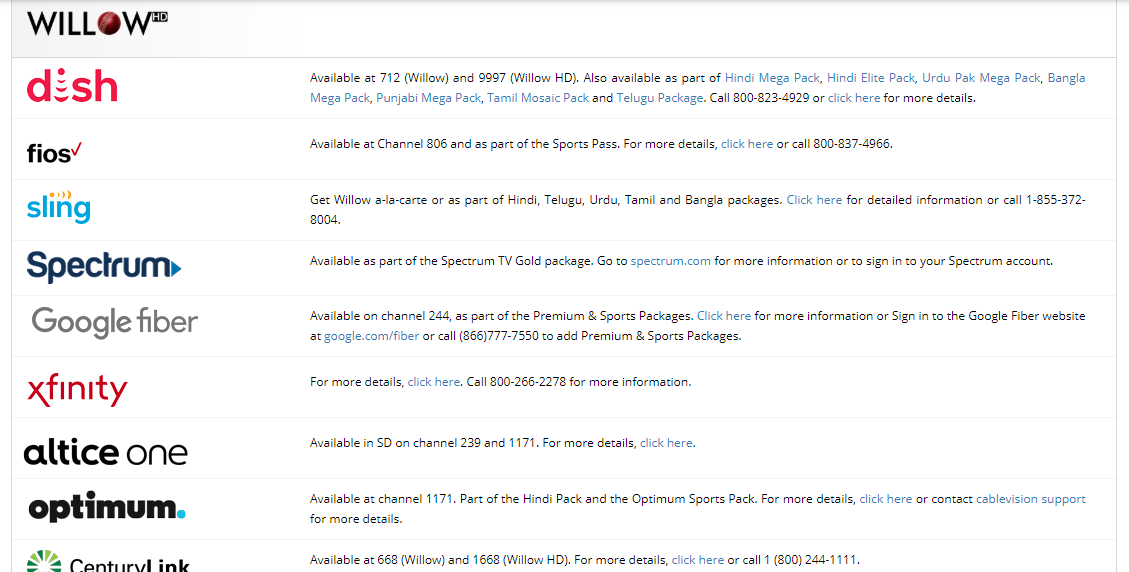The image size is (1129, 572).
Task: Click the CenturyLink provider logo
Action: 108,562
